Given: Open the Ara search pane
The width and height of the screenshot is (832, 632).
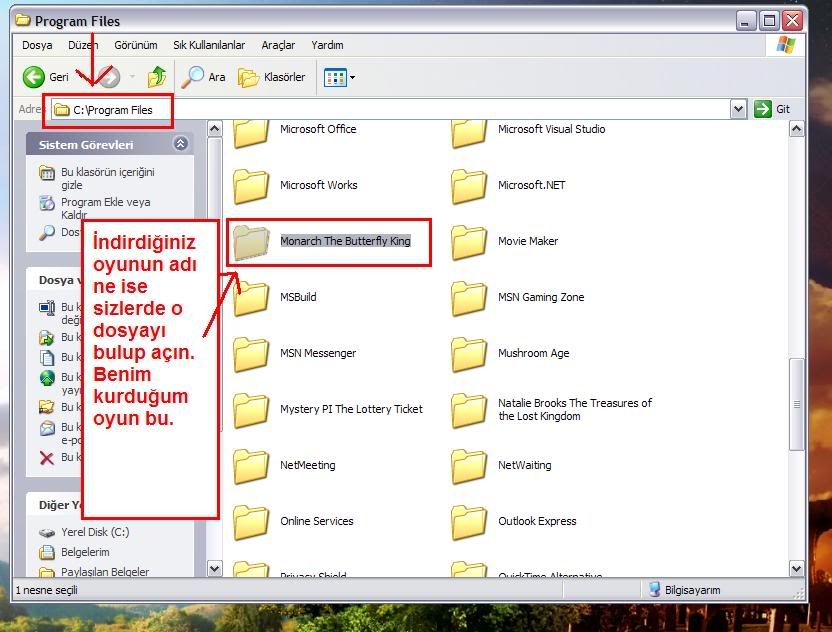Looking at the screenshot, I should [x=203, y=77].
